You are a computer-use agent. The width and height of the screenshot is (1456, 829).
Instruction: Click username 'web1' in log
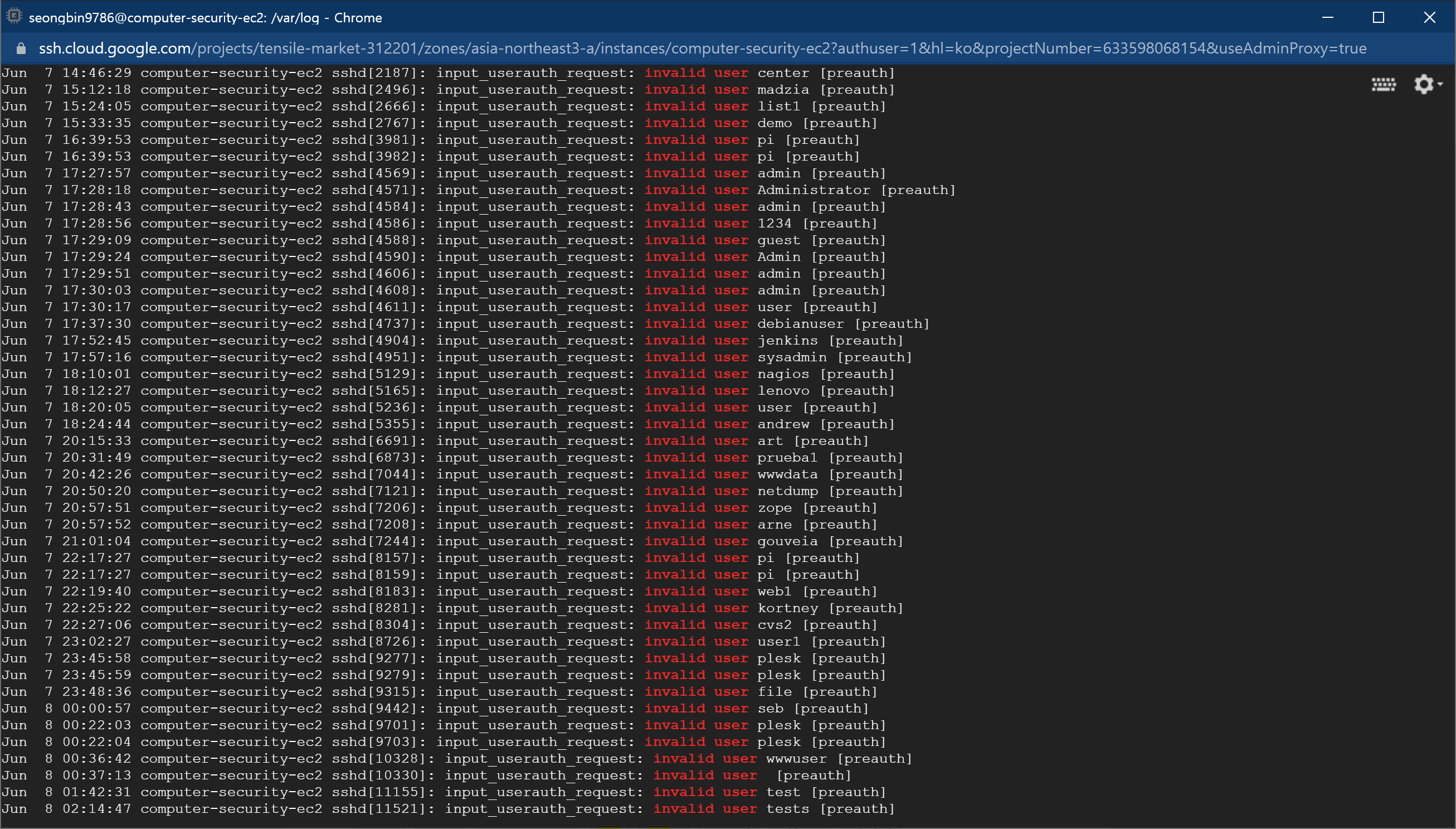[775, 592]
